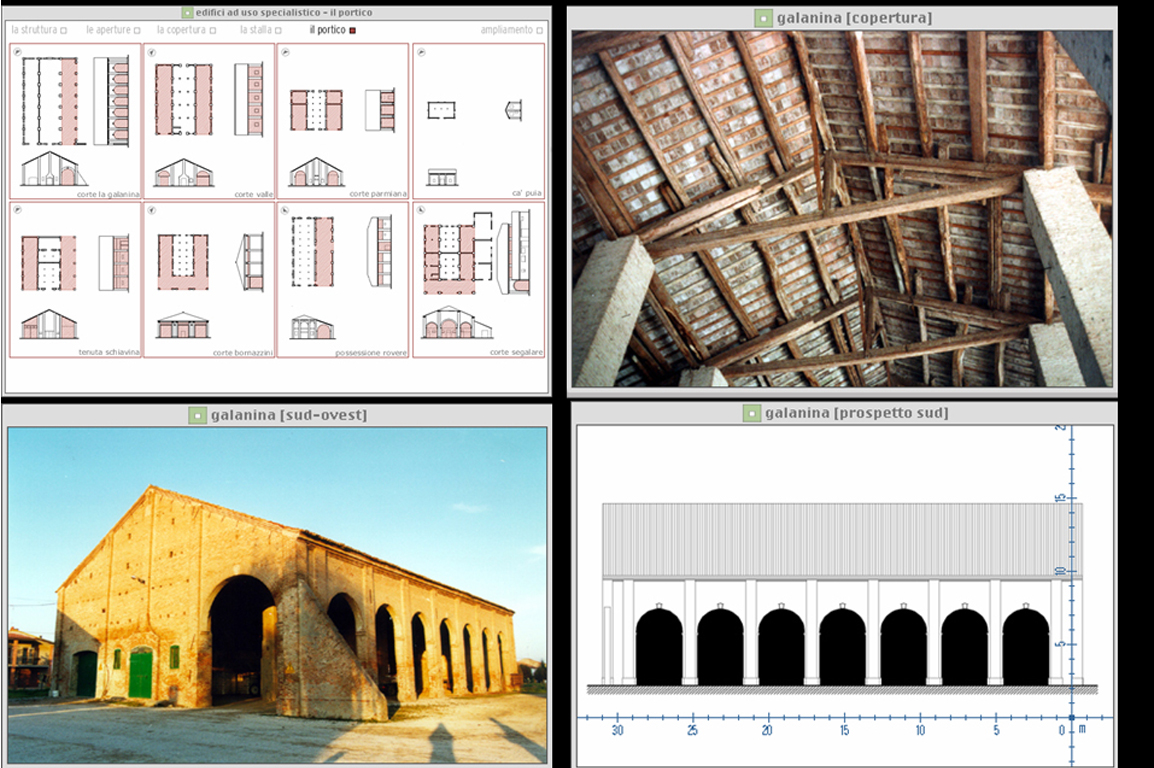Click the roof timber structure photo
Screen dimensions: 1154x768
point(841,208)
